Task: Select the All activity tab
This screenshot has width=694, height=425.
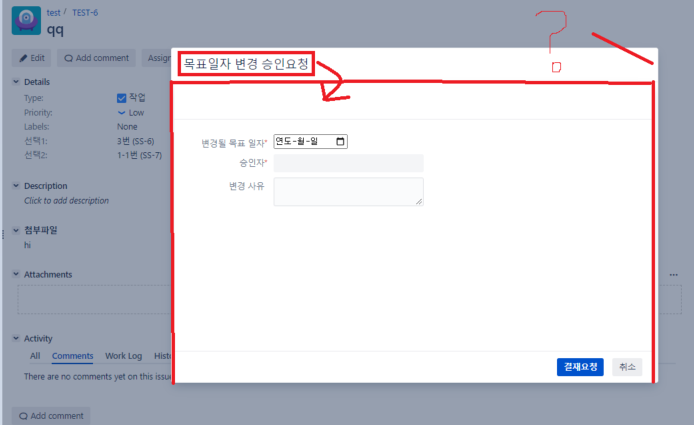Action: pos(35,356)
